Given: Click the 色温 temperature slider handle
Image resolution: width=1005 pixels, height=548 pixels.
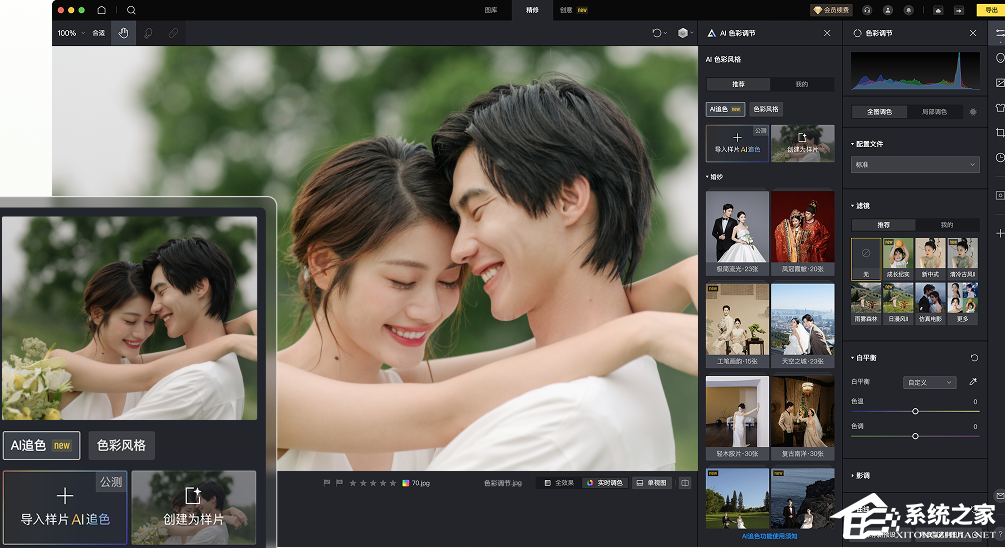Looking at the screenshot, I should tap(915, 411).
